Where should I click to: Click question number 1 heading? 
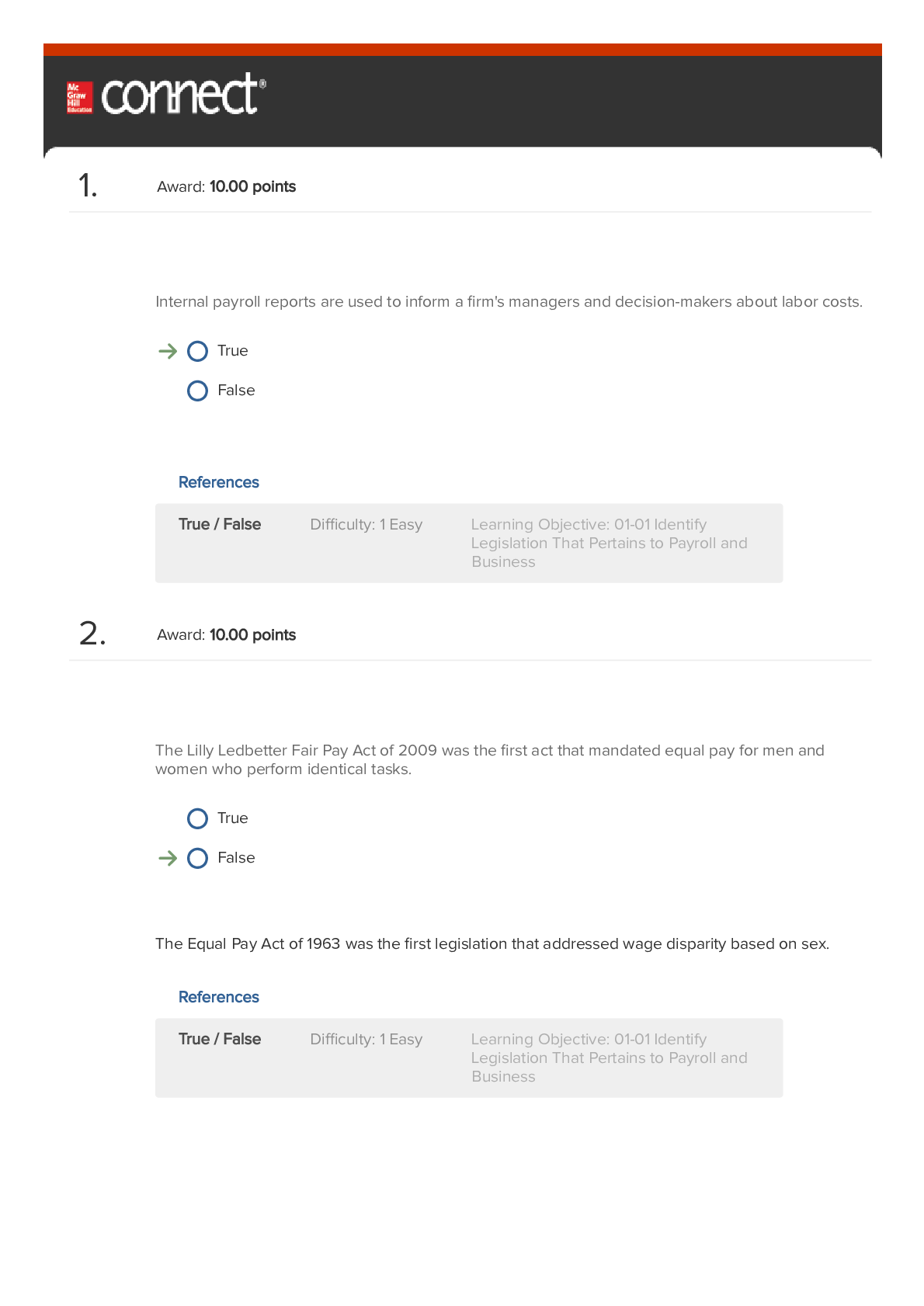point(88,186)
